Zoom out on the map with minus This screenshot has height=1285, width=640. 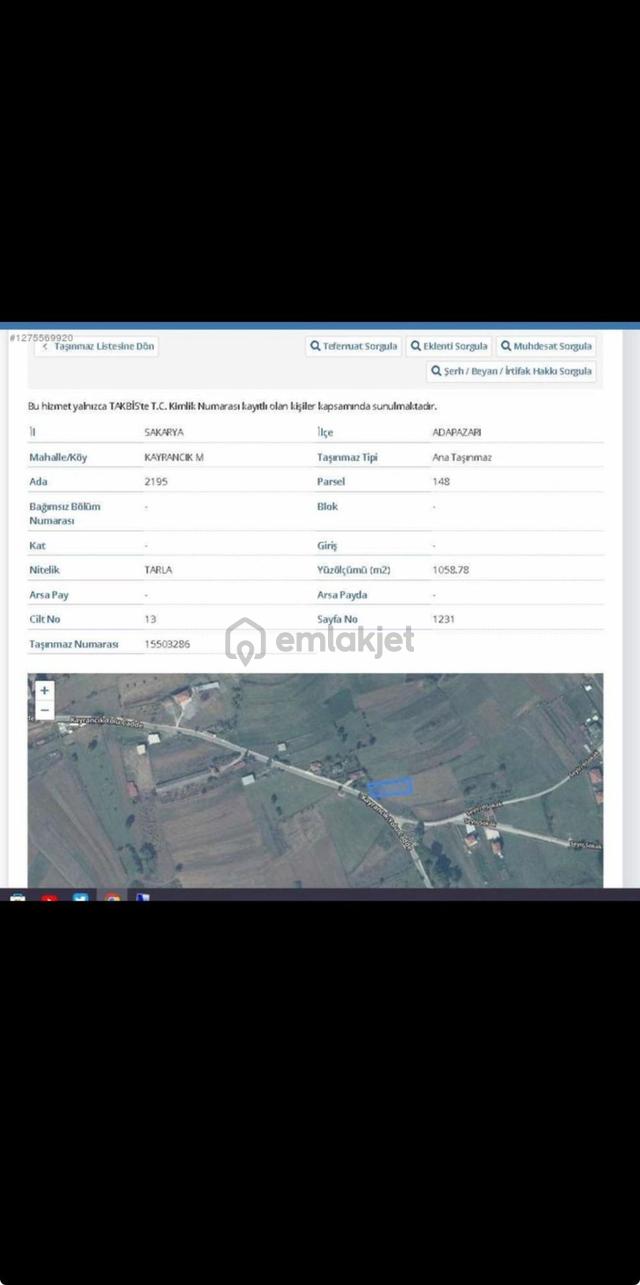(x=44, y=710)
